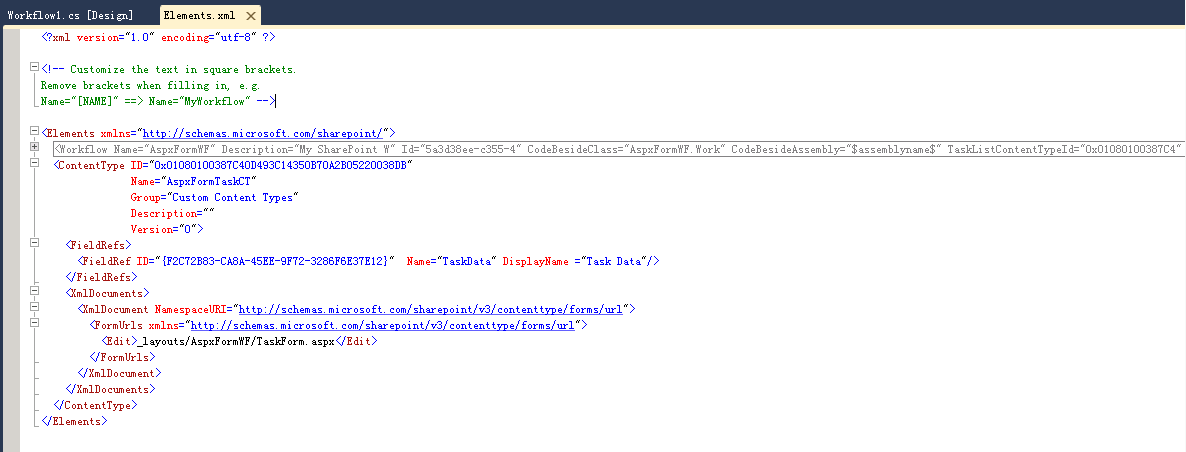Switch to the Workflow1.cs [Design] tab
1186x452 pixels.
(70, 15)
